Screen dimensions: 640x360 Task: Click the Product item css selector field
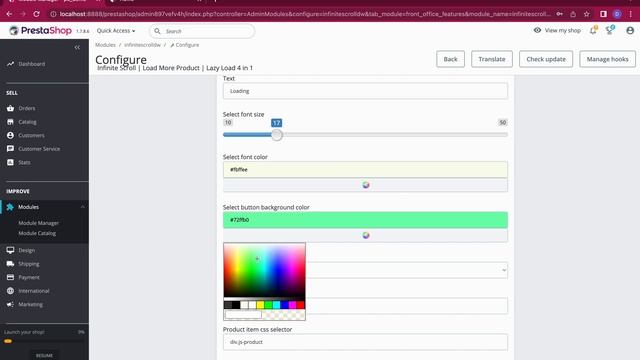coord(365,342)
